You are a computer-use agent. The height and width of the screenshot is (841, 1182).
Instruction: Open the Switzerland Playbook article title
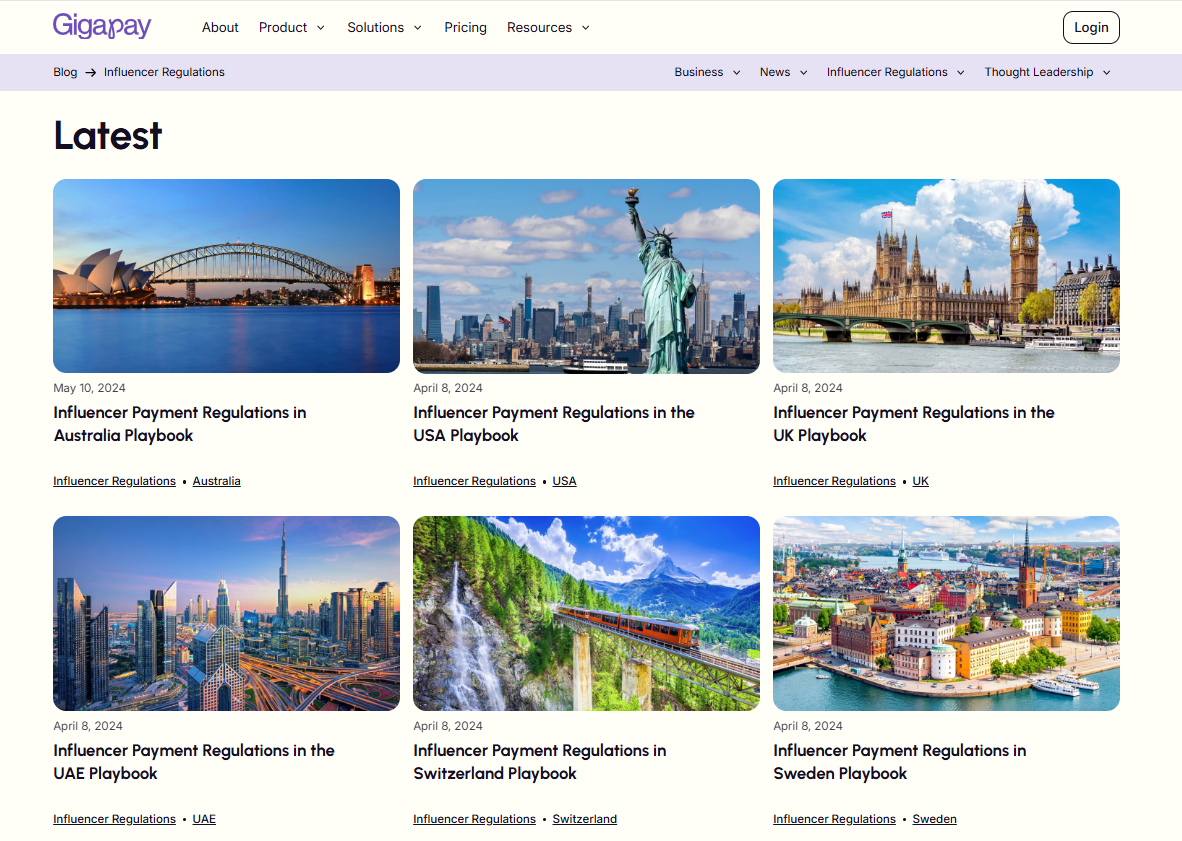click(x=540, y=762)
